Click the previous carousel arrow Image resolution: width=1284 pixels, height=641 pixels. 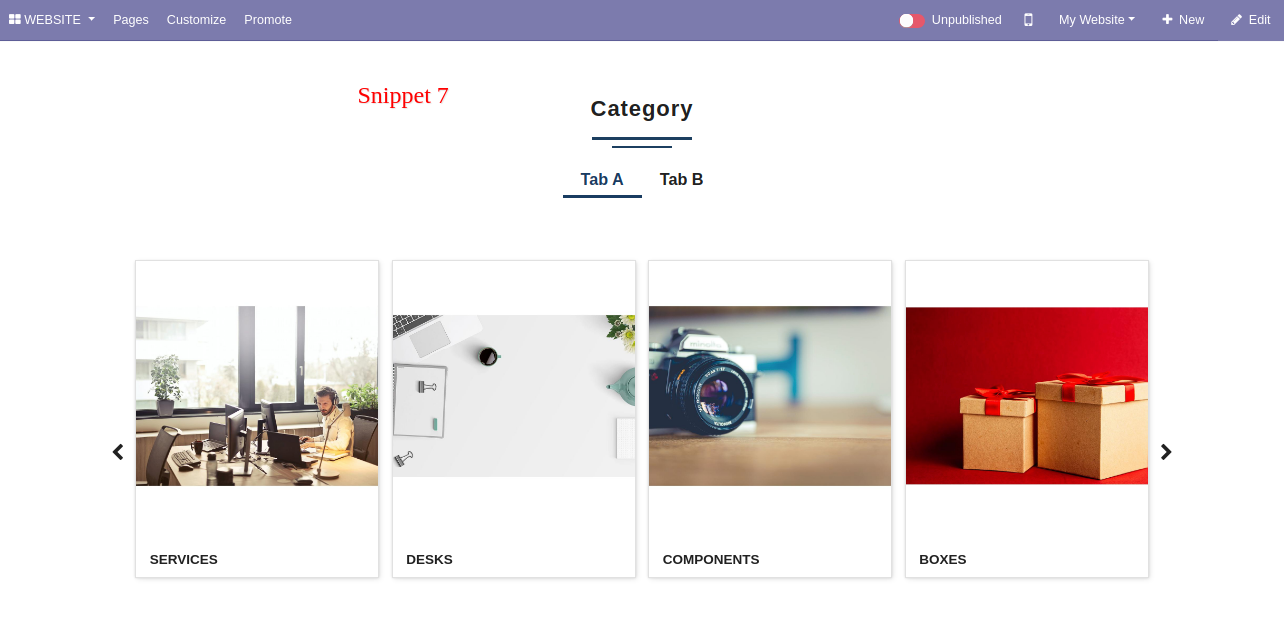[x=118, y=452]
